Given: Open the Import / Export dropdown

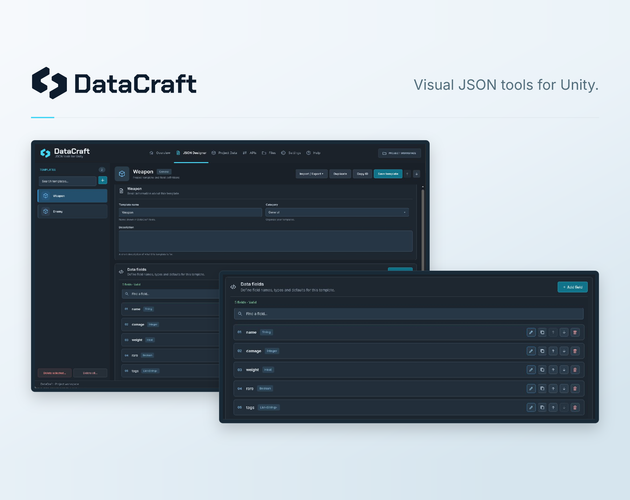Looking at the screenshot, I should coord(311,174).
